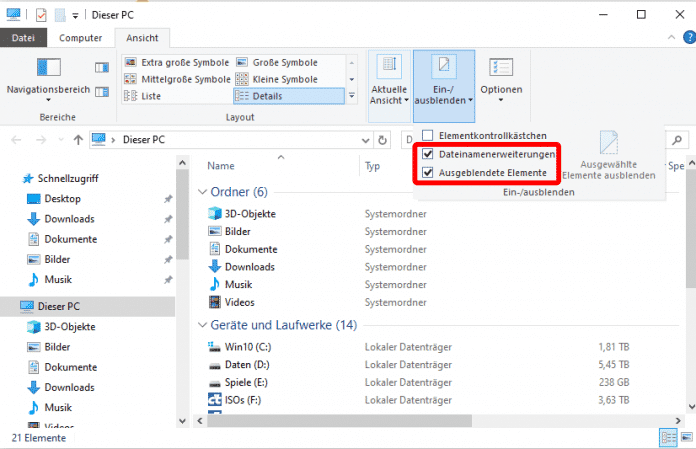696x449 pixels.
Task: Click the new folder icon in title bar
Action: click(60, 15)
